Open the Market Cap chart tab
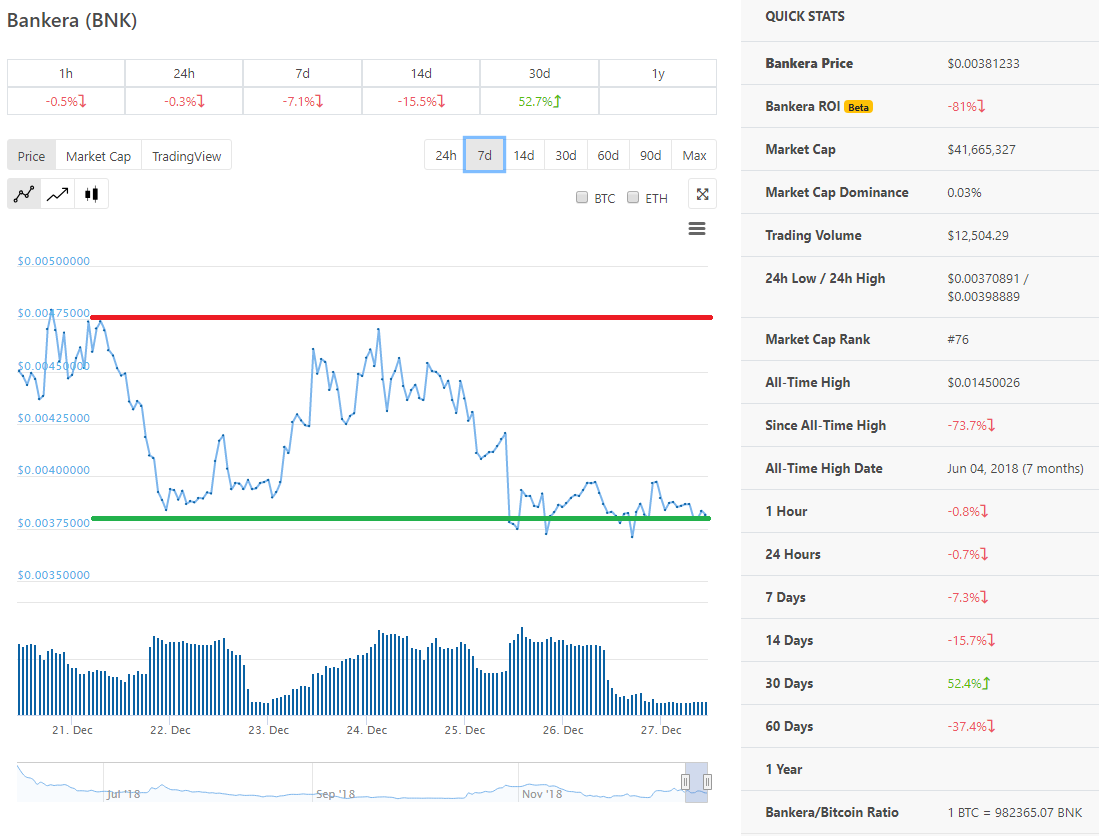1099x836 pixels. pyautogui.click(x=98, y=156)
